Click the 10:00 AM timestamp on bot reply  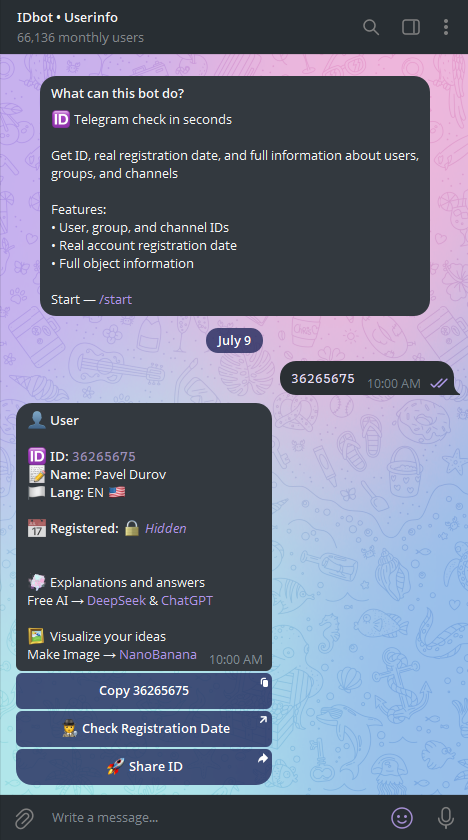pyautogui.click(x=236, y=659)
